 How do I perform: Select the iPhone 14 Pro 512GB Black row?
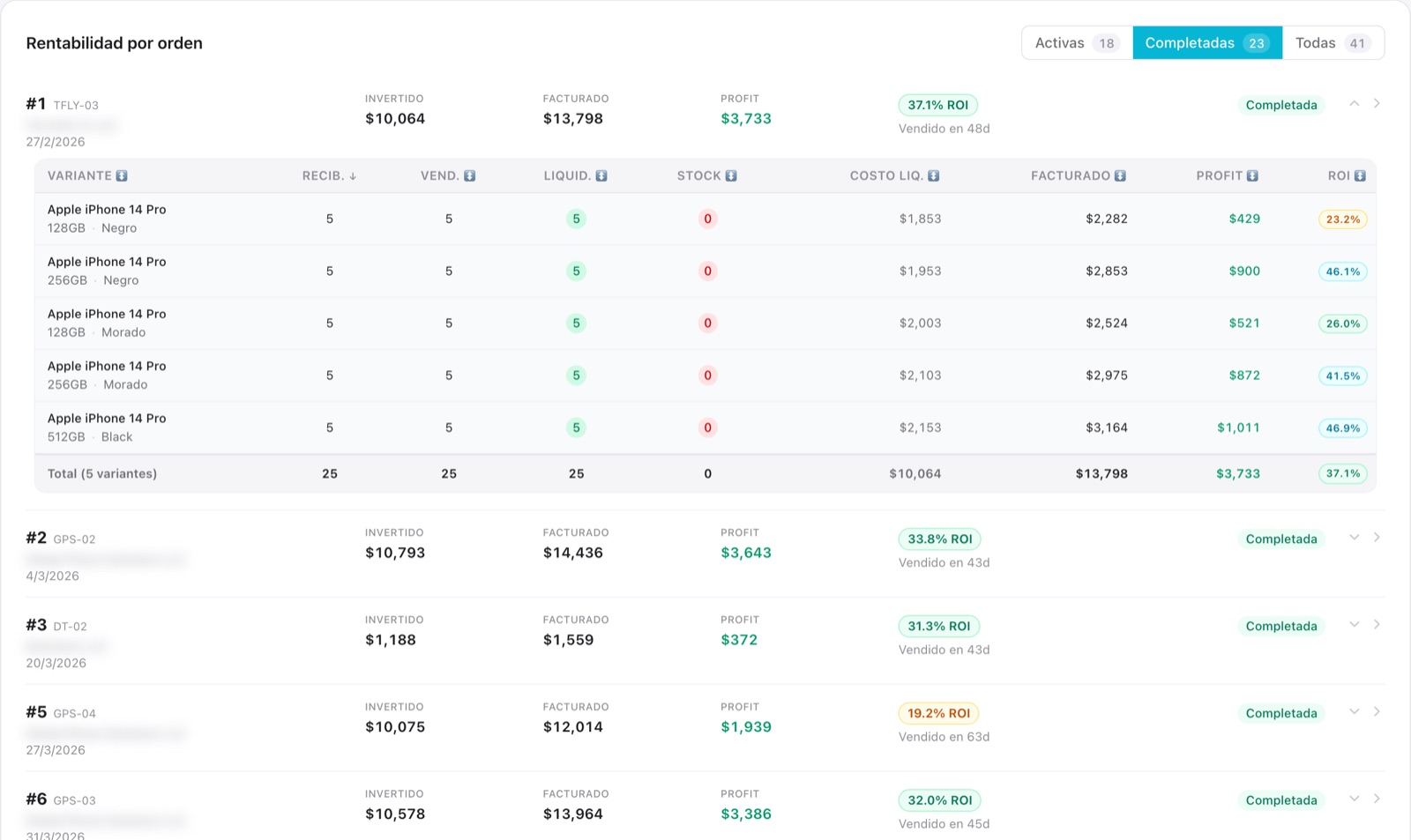coord(705,427)
